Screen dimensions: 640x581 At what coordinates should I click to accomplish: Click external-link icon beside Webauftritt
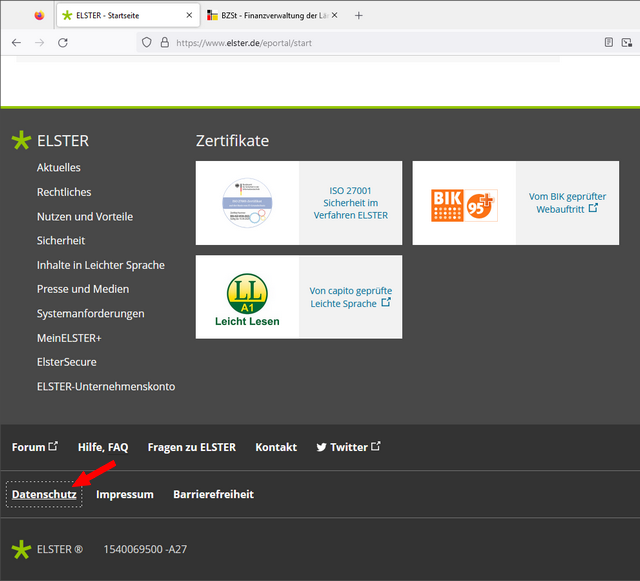tap(593, 208)
